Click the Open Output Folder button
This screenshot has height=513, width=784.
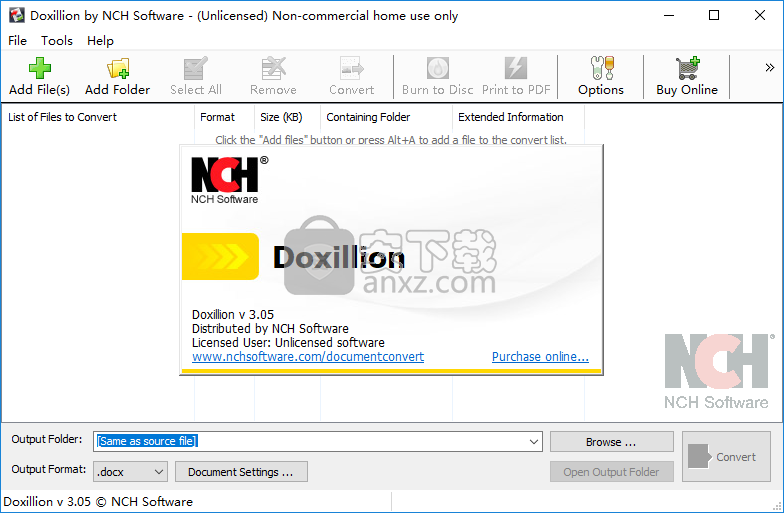click(x=612, y=472)
